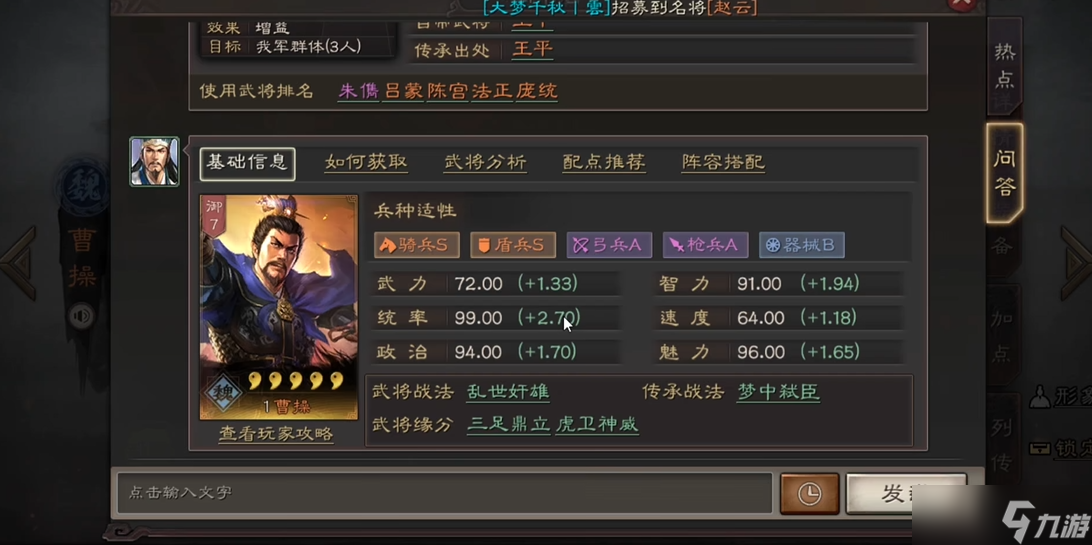
Task: Click the 曹操 avatar portrait thumbnail
Action: pyautogui.click(x=154, y=161)
